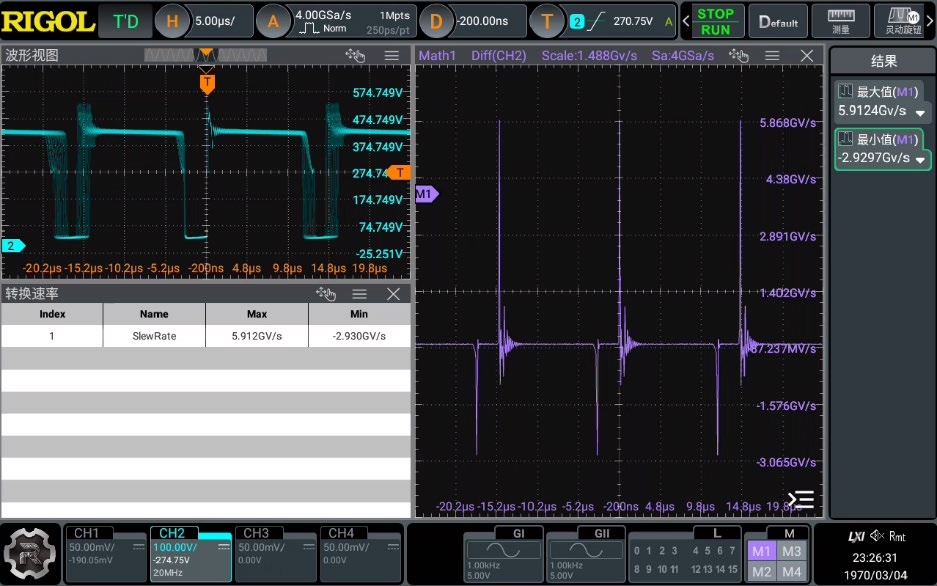
Task: Click the move icon in slew rate panel
Action: [x=326, y=294]
